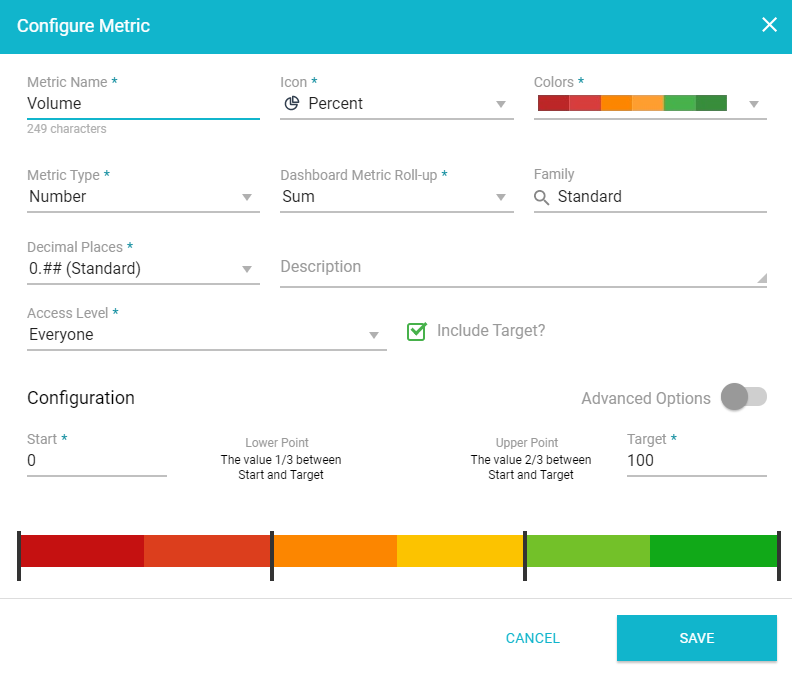Click the dark green segment of gauge bar
Screen dimensions: 792x675
[x=713, y=551]
